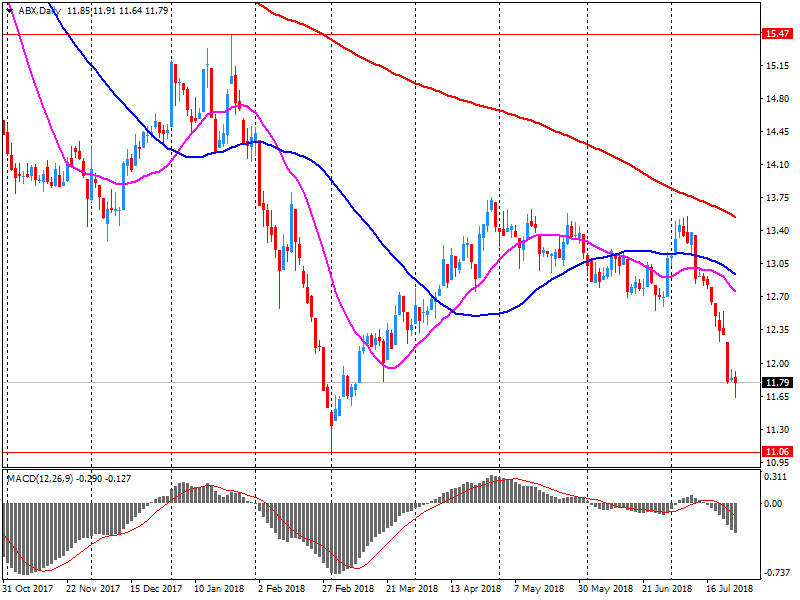The width and height of the screenshot is (800, 600).
Task: Click the OHLC values 11.85 11.91 11.64 11.79
Action: [x=117, y=10]
